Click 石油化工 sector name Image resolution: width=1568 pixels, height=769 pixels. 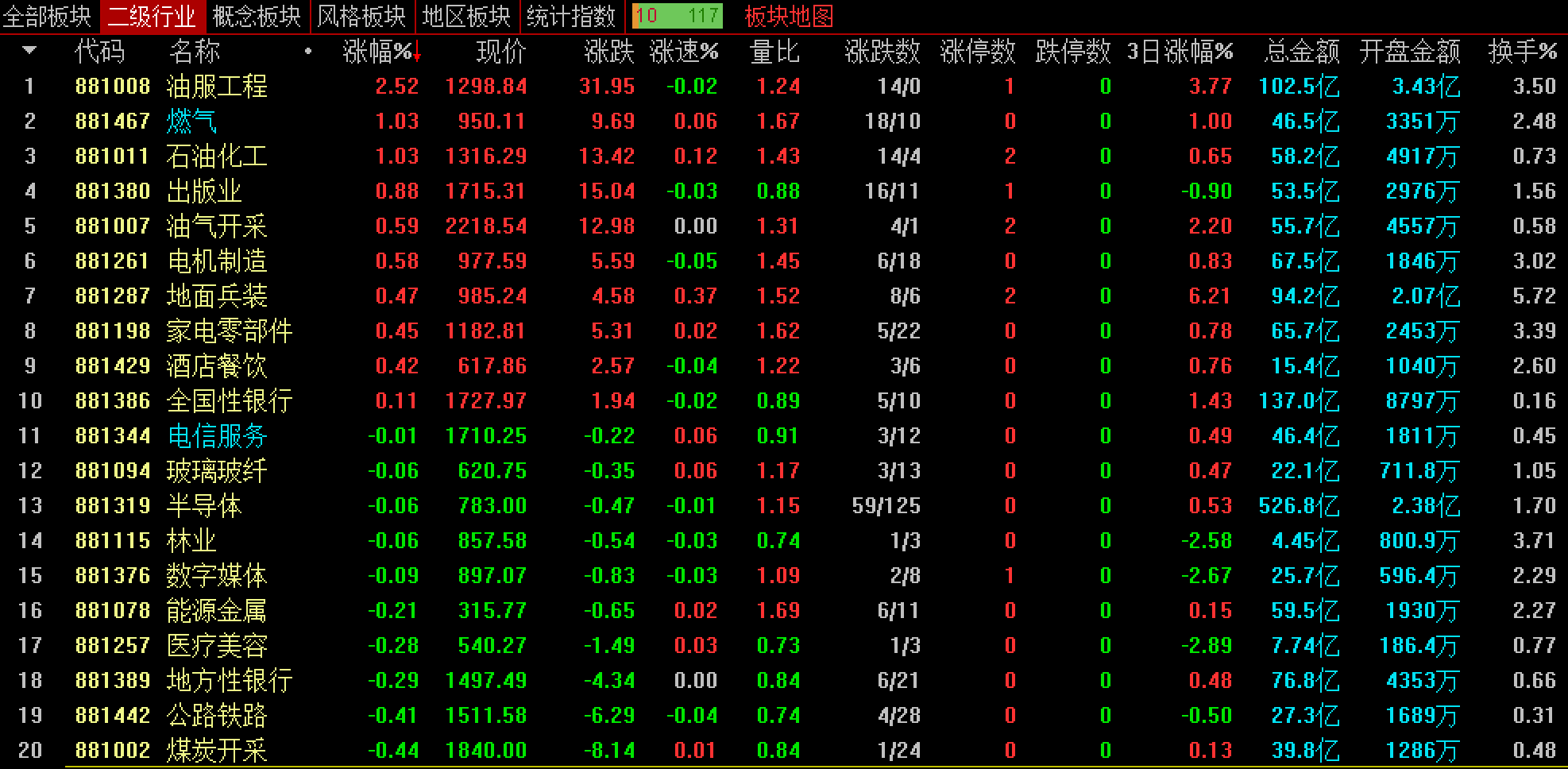coord(217,156)
